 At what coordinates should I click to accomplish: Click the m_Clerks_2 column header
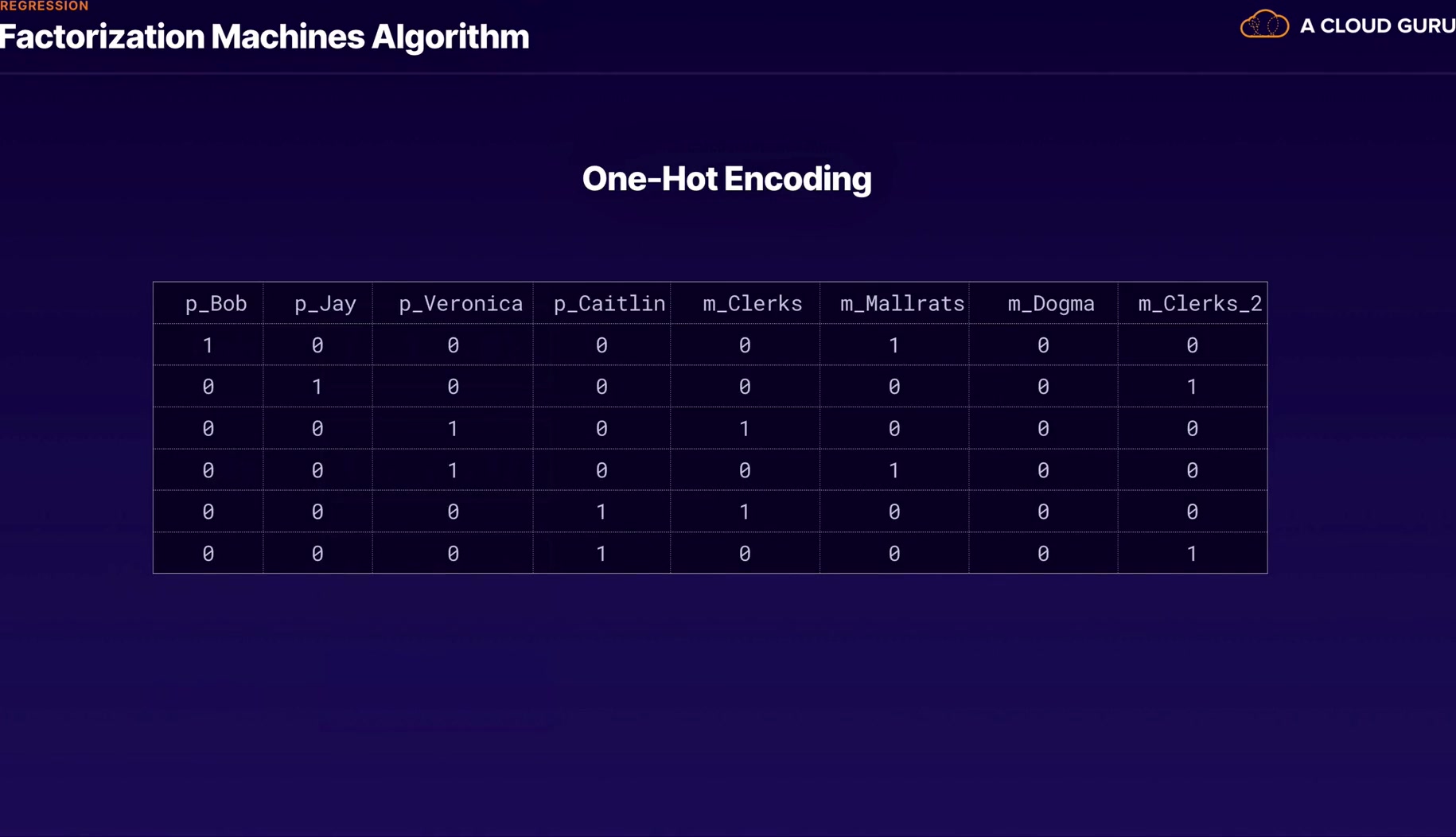coord(1199,304)
